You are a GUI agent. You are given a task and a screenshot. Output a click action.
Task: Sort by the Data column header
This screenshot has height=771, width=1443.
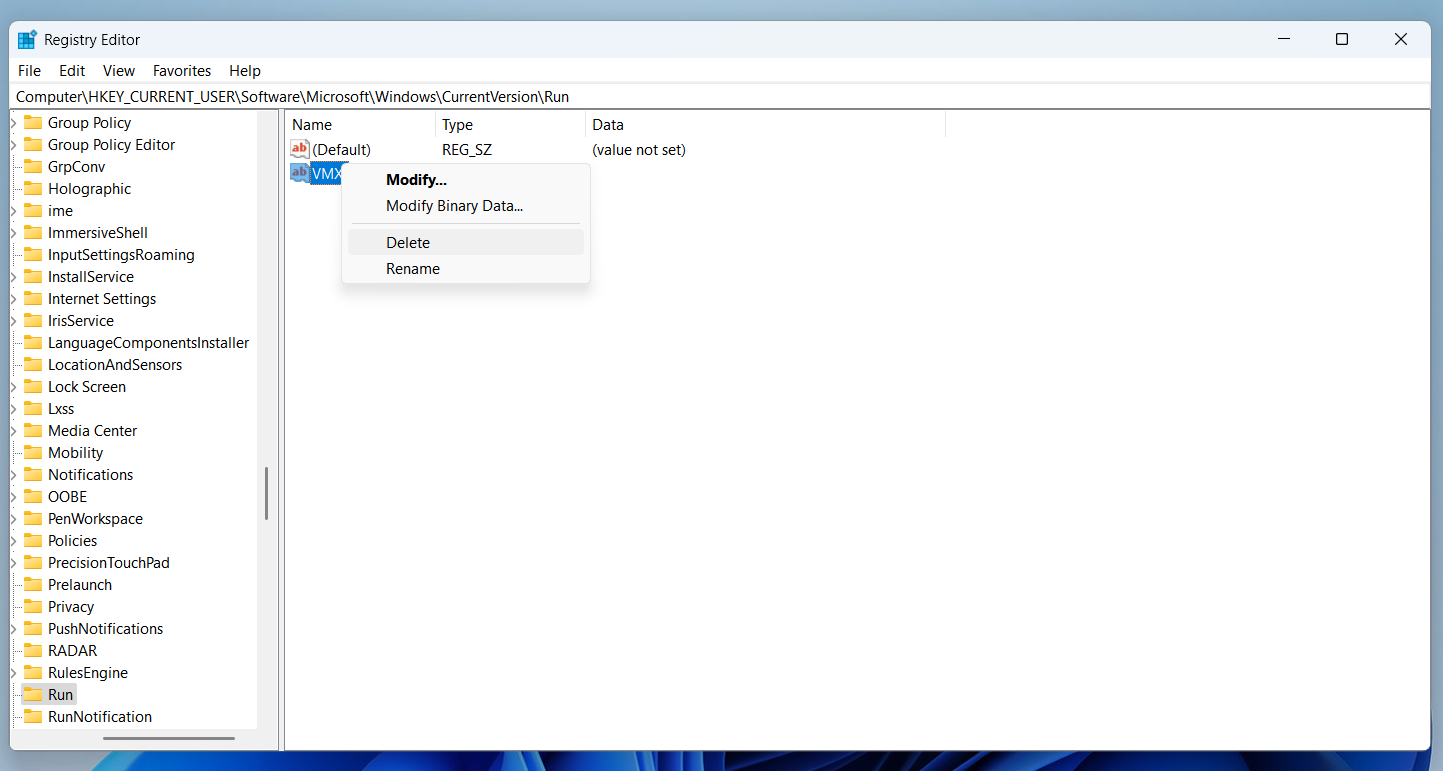[765, 125]
